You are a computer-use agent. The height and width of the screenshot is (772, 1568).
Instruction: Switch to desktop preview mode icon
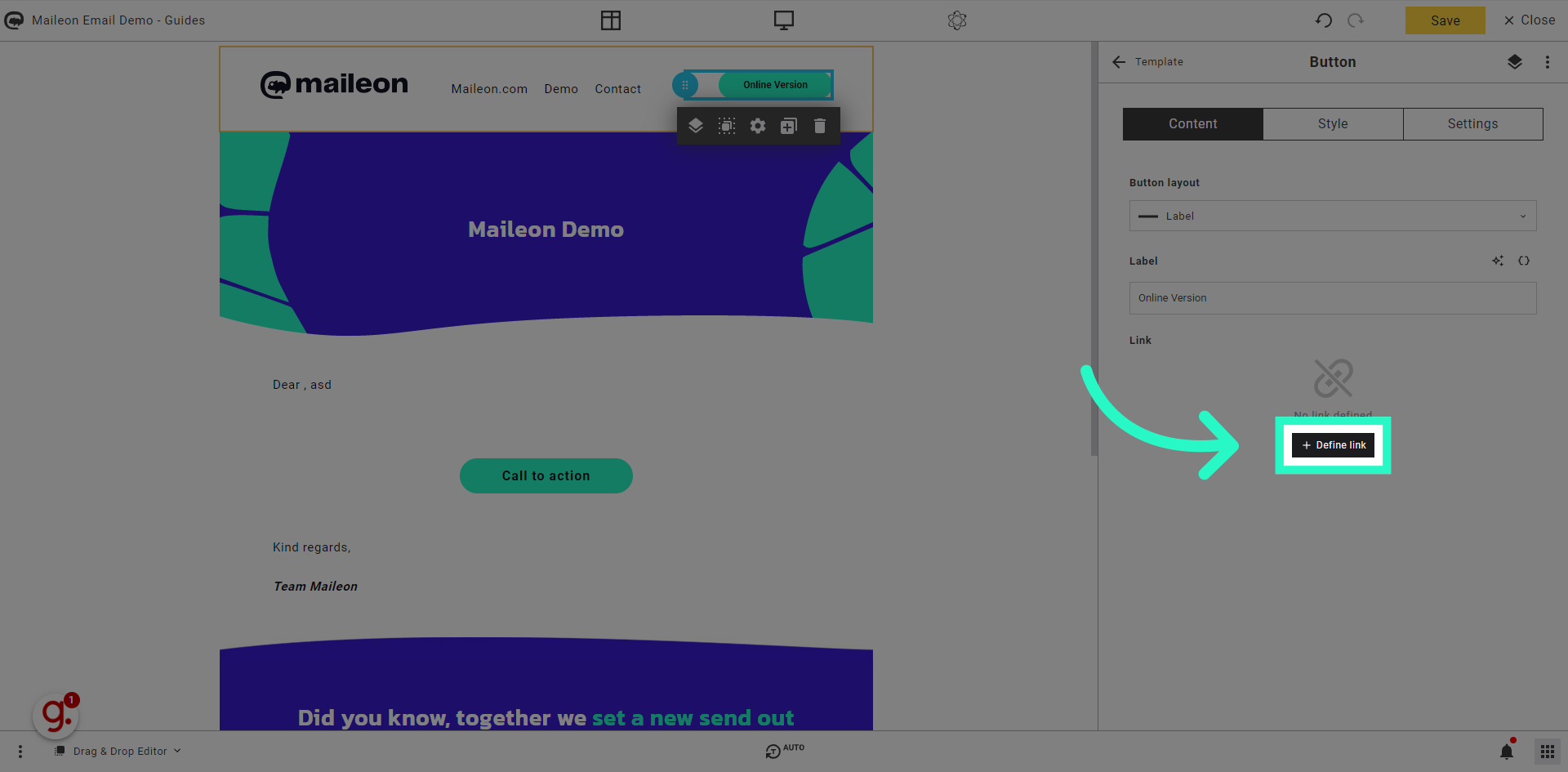(x=784, y=20)
